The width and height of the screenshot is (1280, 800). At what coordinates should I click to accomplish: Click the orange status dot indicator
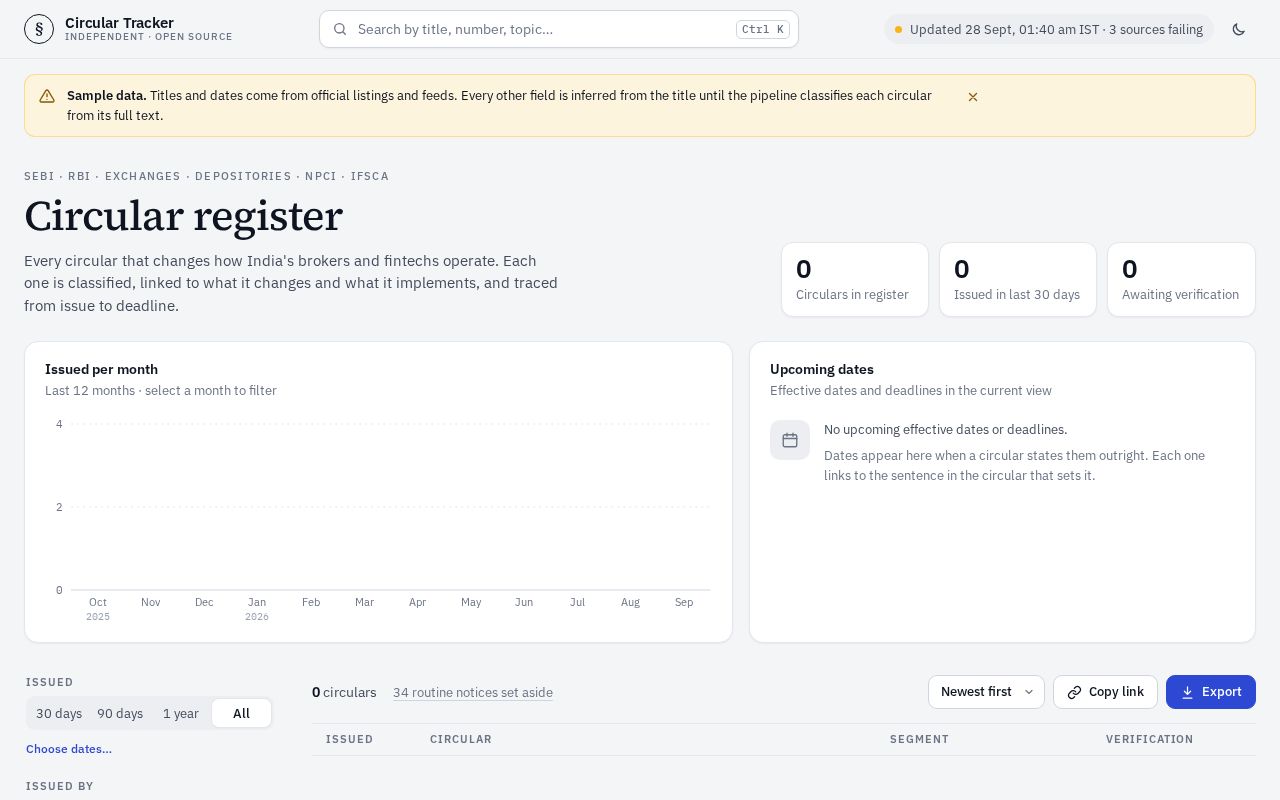899,30
